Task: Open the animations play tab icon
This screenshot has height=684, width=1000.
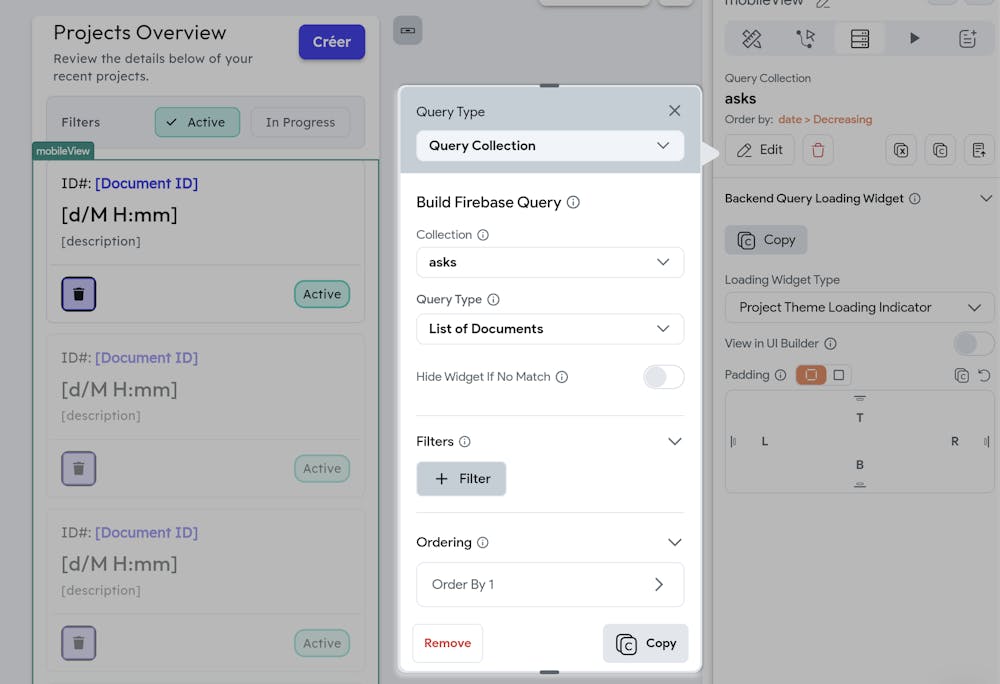Action: click(914, 39)
